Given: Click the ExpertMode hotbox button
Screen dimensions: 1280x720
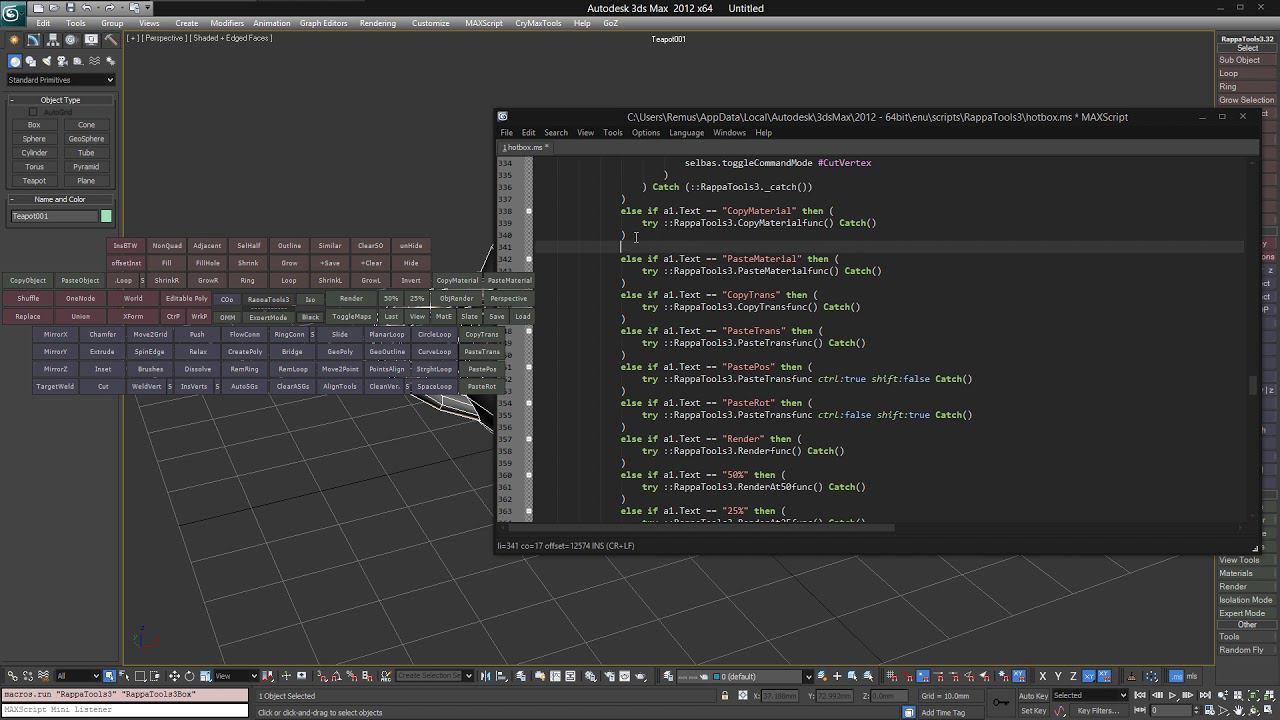Looking at the screenshot, I should (267, 317).
